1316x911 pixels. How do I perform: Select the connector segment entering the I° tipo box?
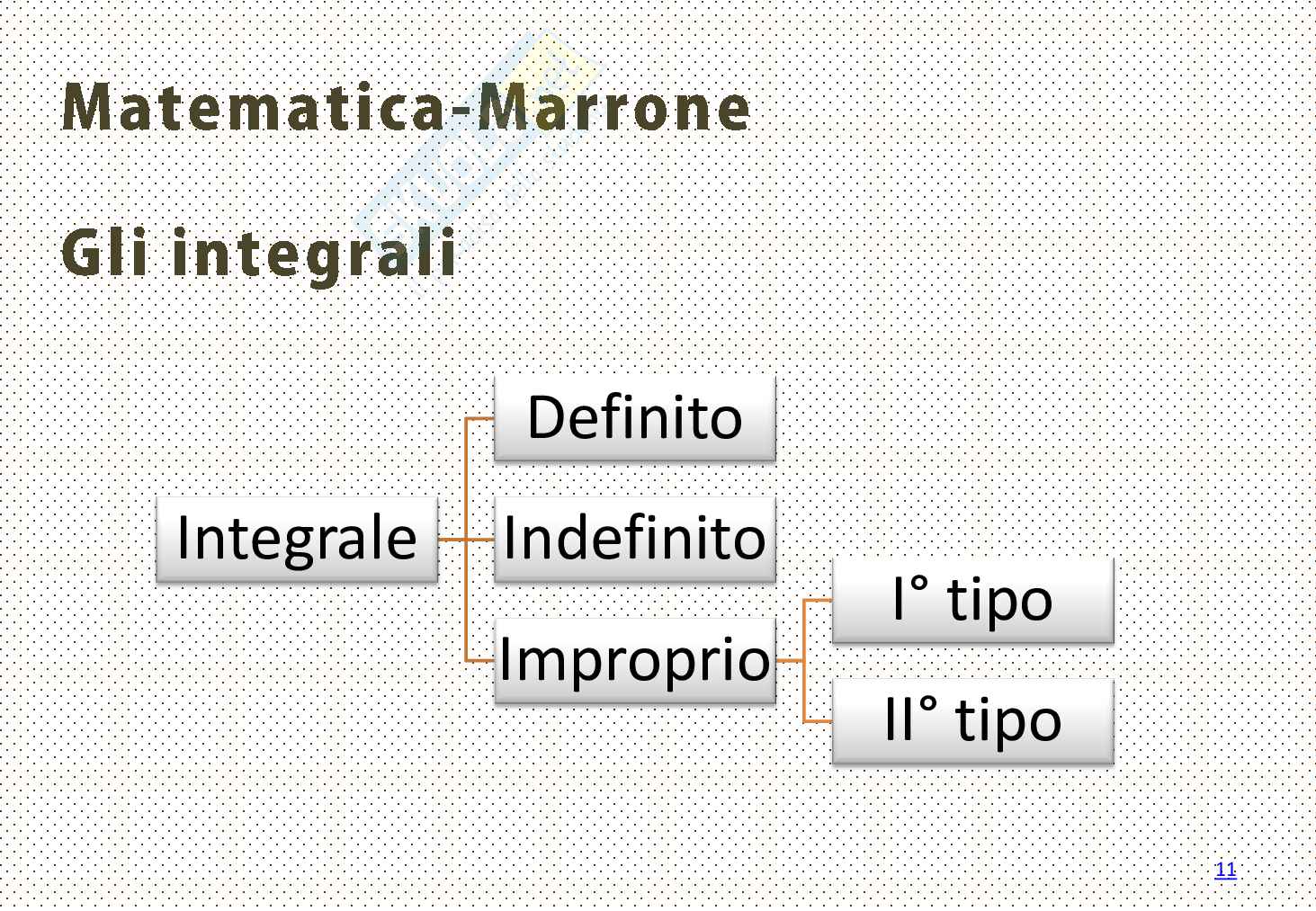point(818,600)
